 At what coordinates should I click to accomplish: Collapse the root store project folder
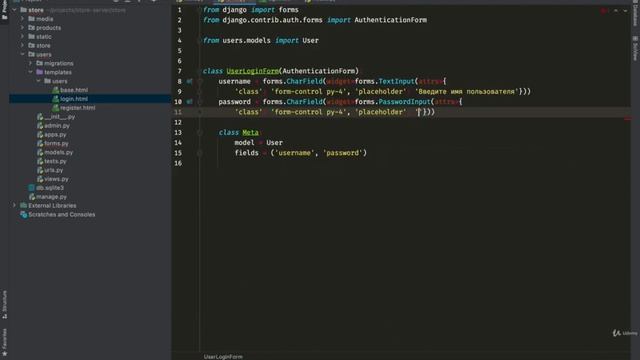click(x=15, y=10)
